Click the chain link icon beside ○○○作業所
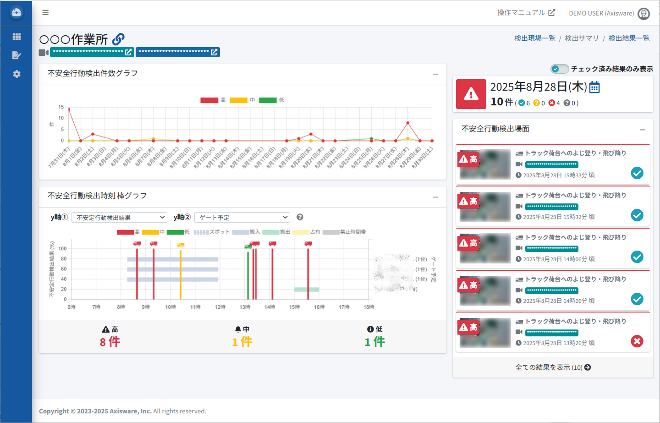 (118, 39)
